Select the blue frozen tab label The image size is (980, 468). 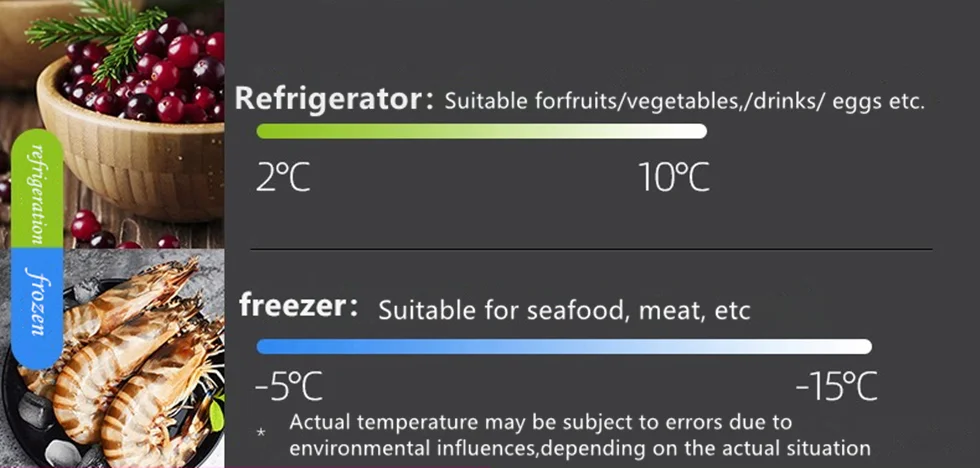pos(37,308)
